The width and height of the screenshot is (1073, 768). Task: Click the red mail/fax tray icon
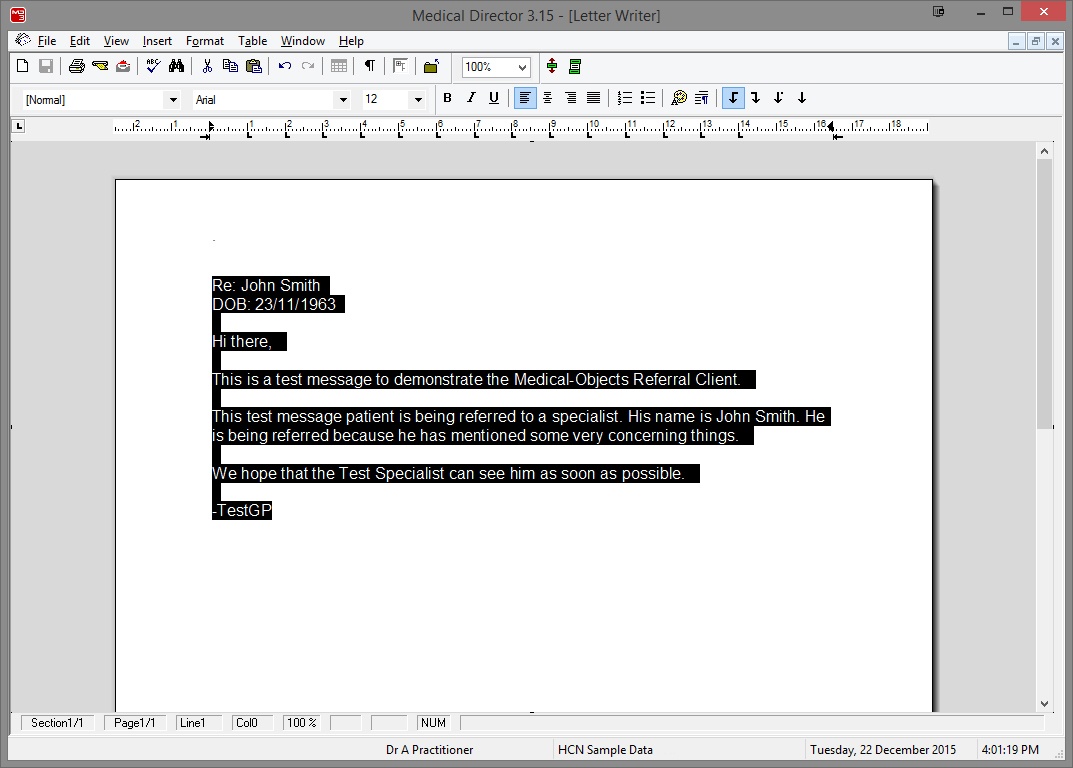pyautogui.click(x=123, y=66)
